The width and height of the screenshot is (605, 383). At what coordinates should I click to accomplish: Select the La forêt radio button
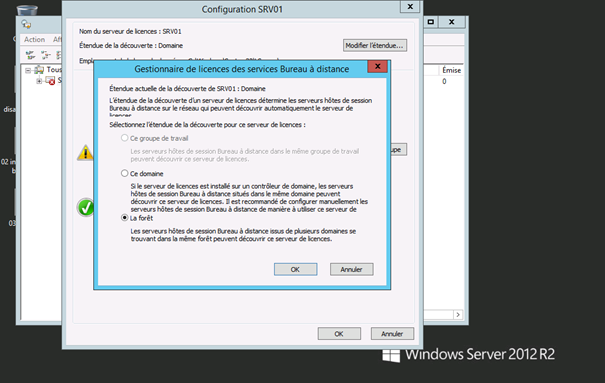coord(125,218)
